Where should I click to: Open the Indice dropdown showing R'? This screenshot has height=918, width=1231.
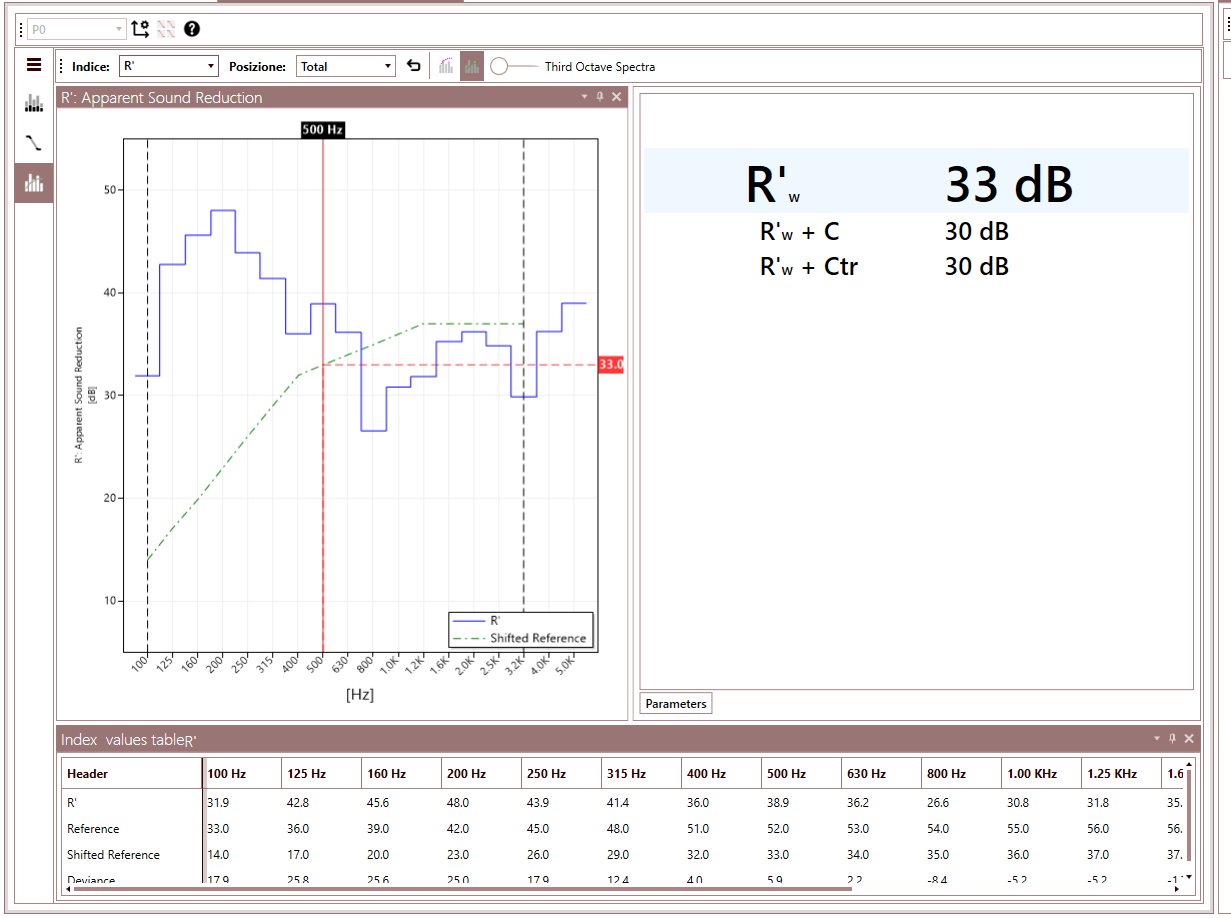coord(168,66)
